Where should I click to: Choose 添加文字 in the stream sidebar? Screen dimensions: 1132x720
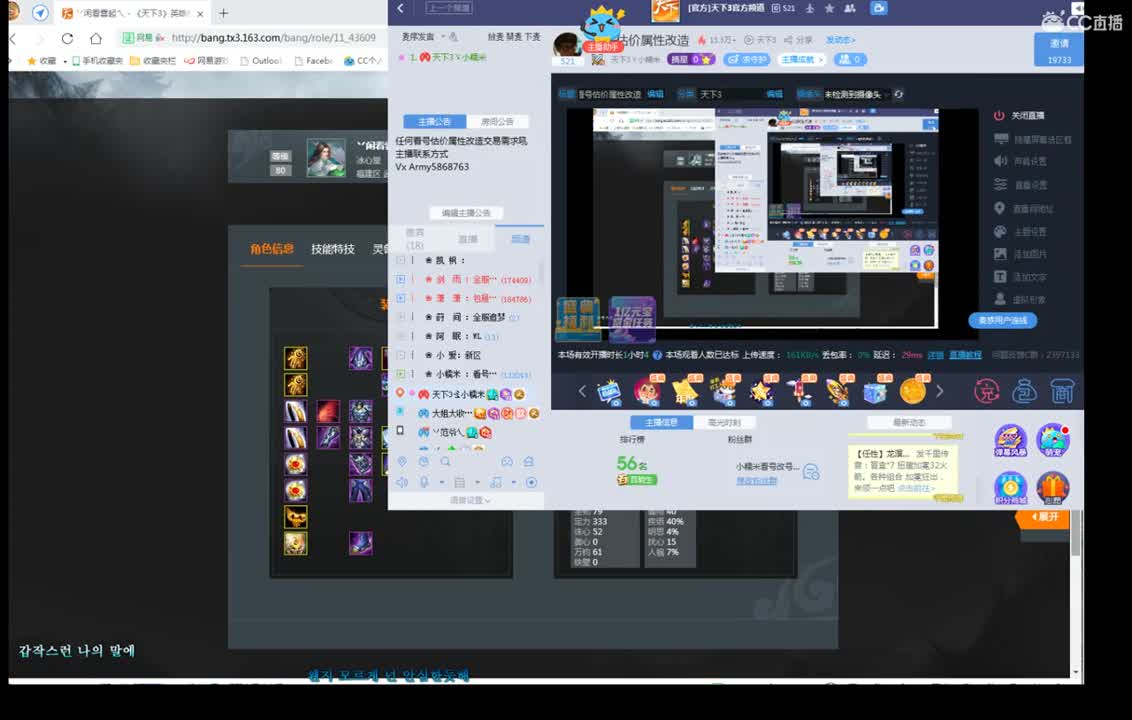1020,277
